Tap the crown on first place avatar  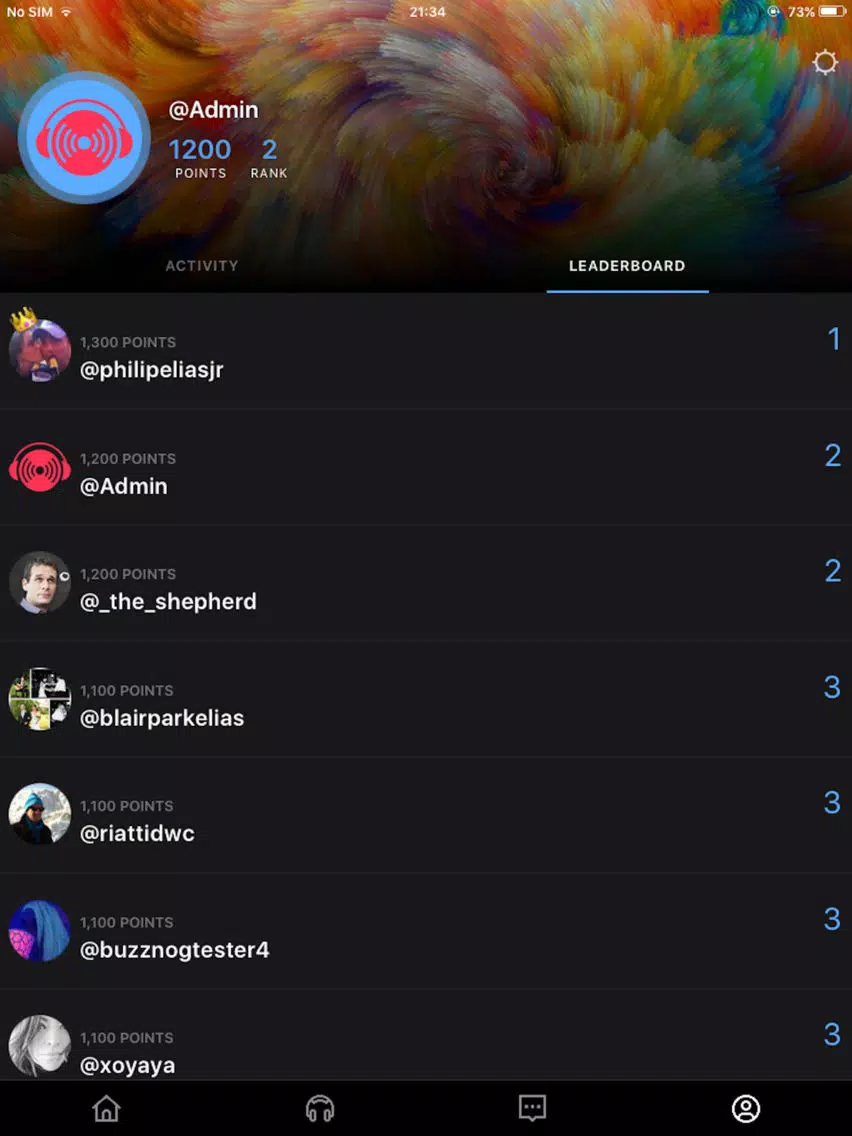click(23, 319)
